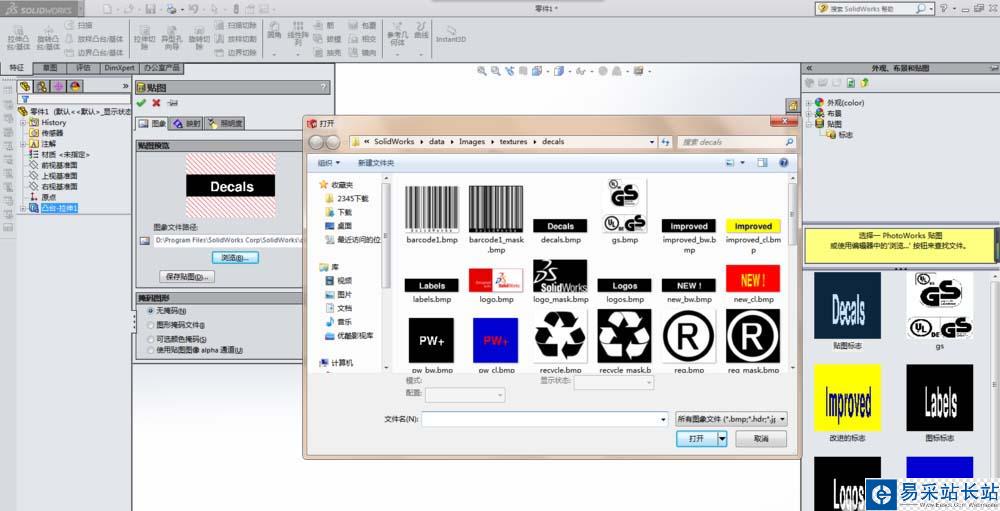Click the Save icon in top toolbar

150,9
